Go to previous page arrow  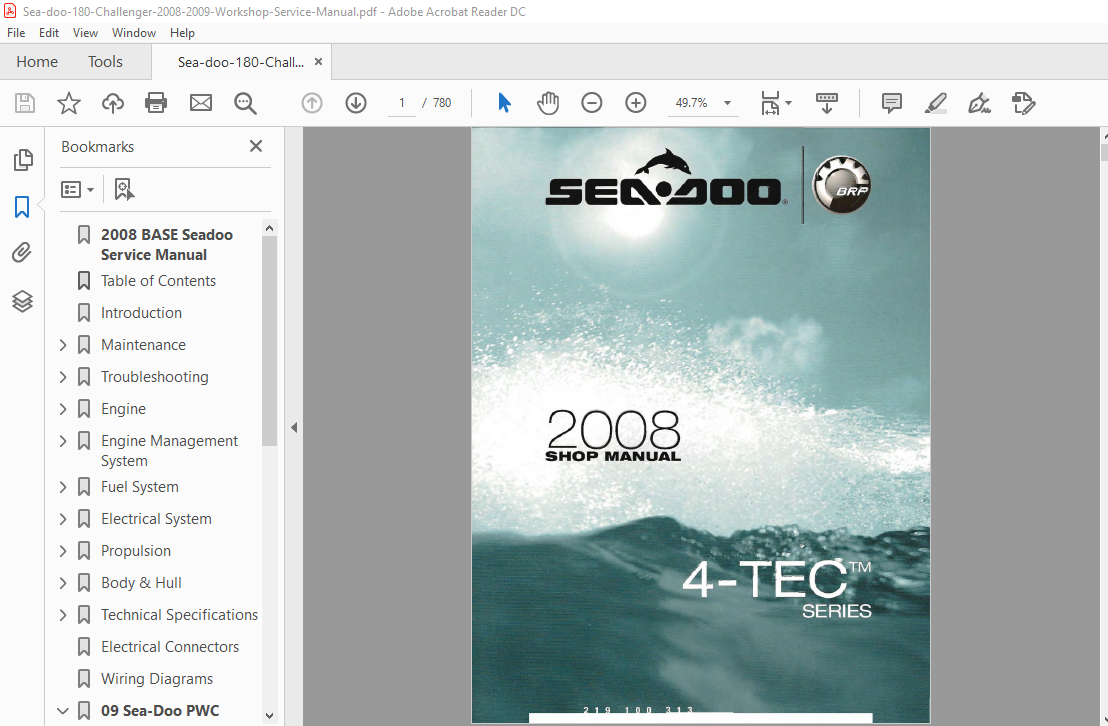pos(312,103)
